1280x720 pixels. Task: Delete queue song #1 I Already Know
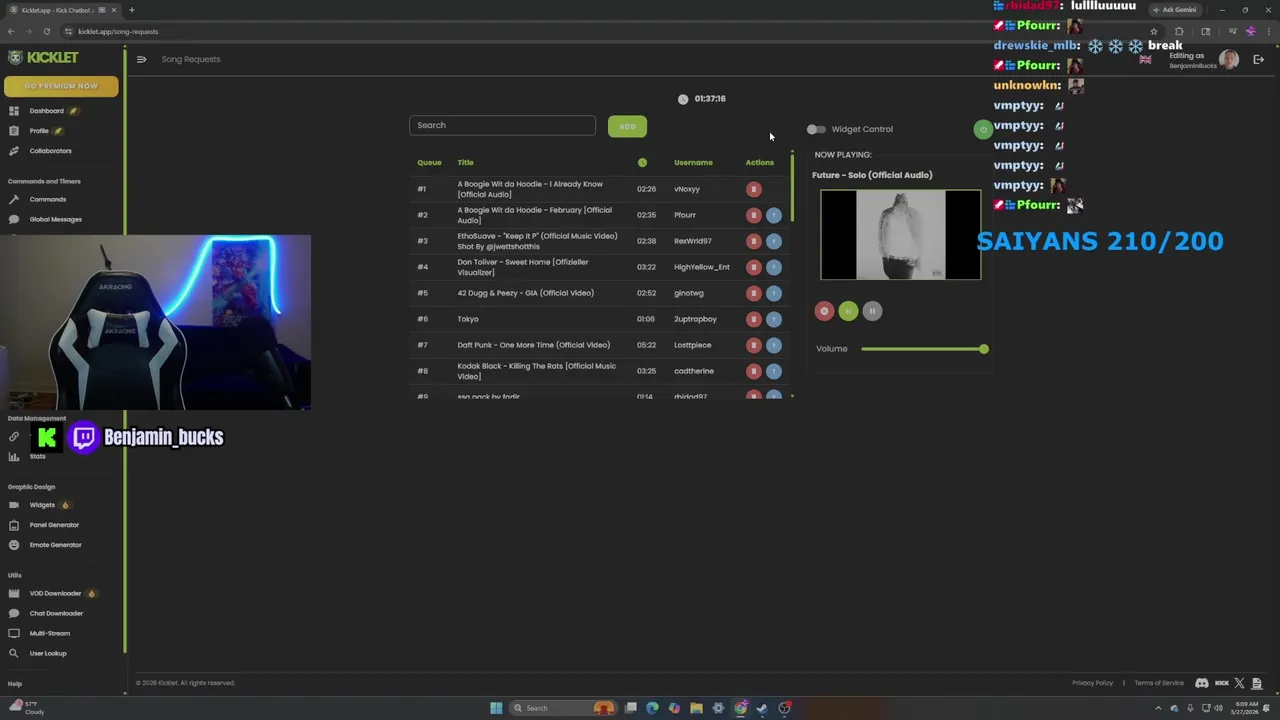pos(754,189)
